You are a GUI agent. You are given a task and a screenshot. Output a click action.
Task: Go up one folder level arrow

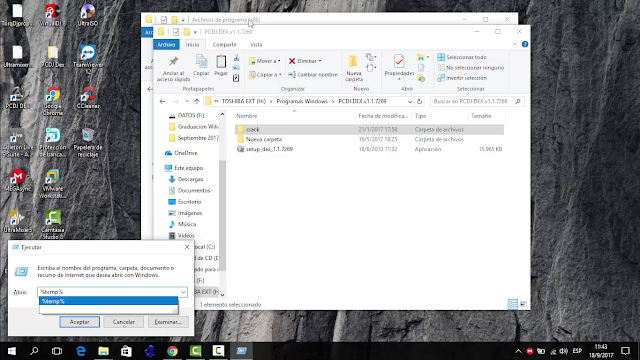tap(197, 101)
